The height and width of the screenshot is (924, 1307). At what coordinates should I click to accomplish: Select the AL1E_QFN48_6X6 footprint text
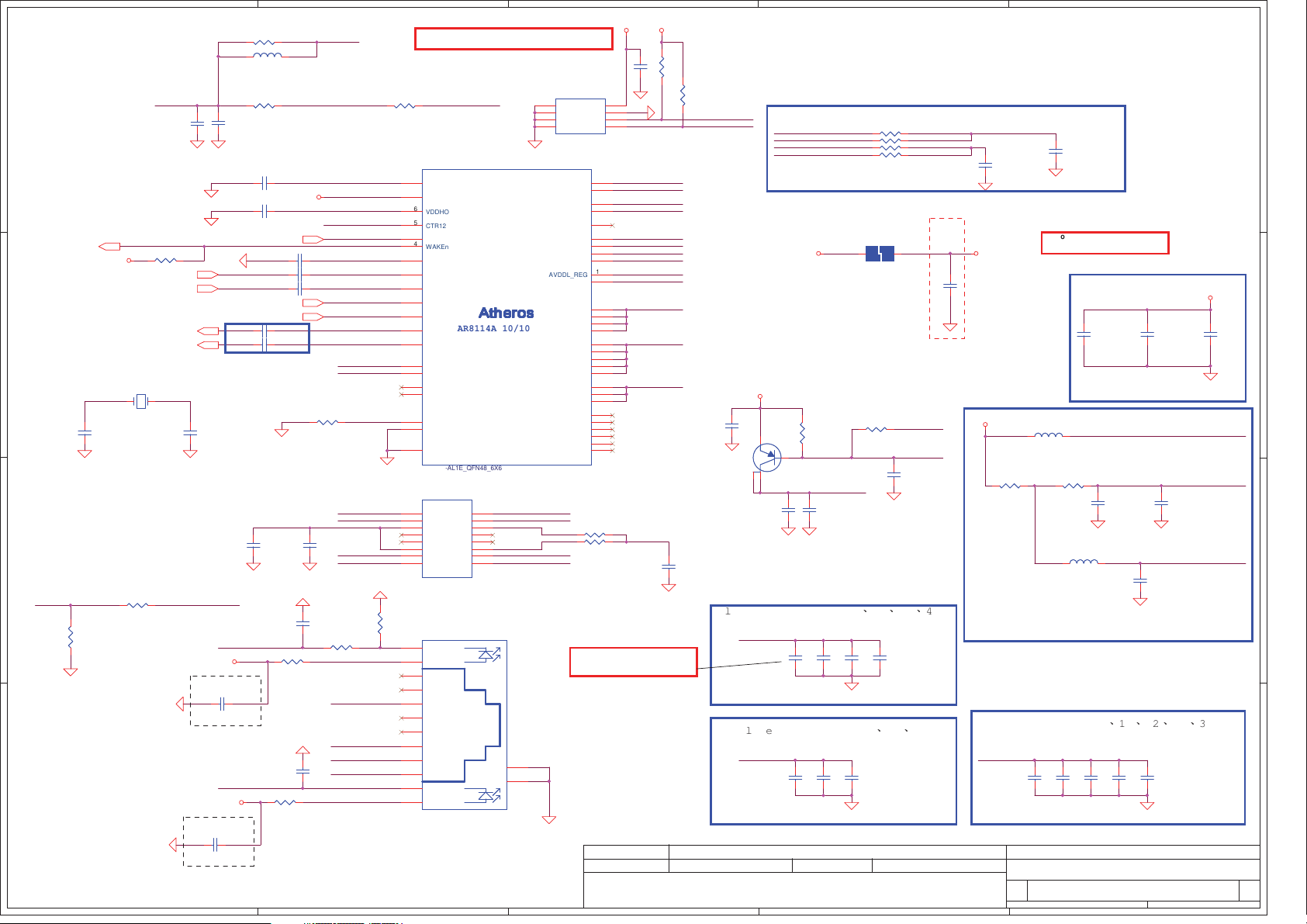[x=474, y=469]
